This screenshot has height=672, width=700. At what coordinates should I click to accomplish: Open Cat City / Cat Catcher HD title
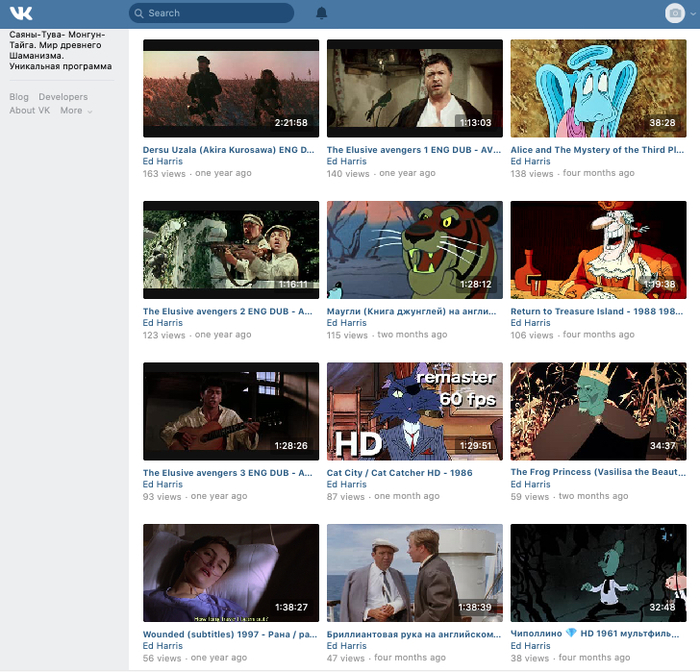pyautogui.click(x=400, y=473)
